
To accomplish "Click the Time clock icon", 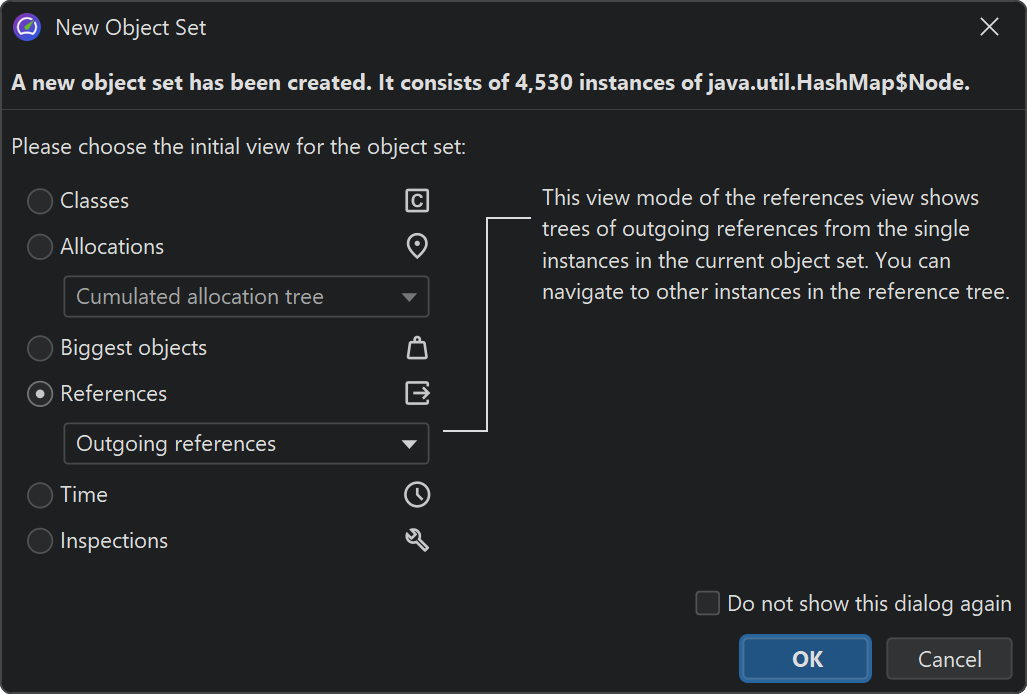I will tap(417, 494).
